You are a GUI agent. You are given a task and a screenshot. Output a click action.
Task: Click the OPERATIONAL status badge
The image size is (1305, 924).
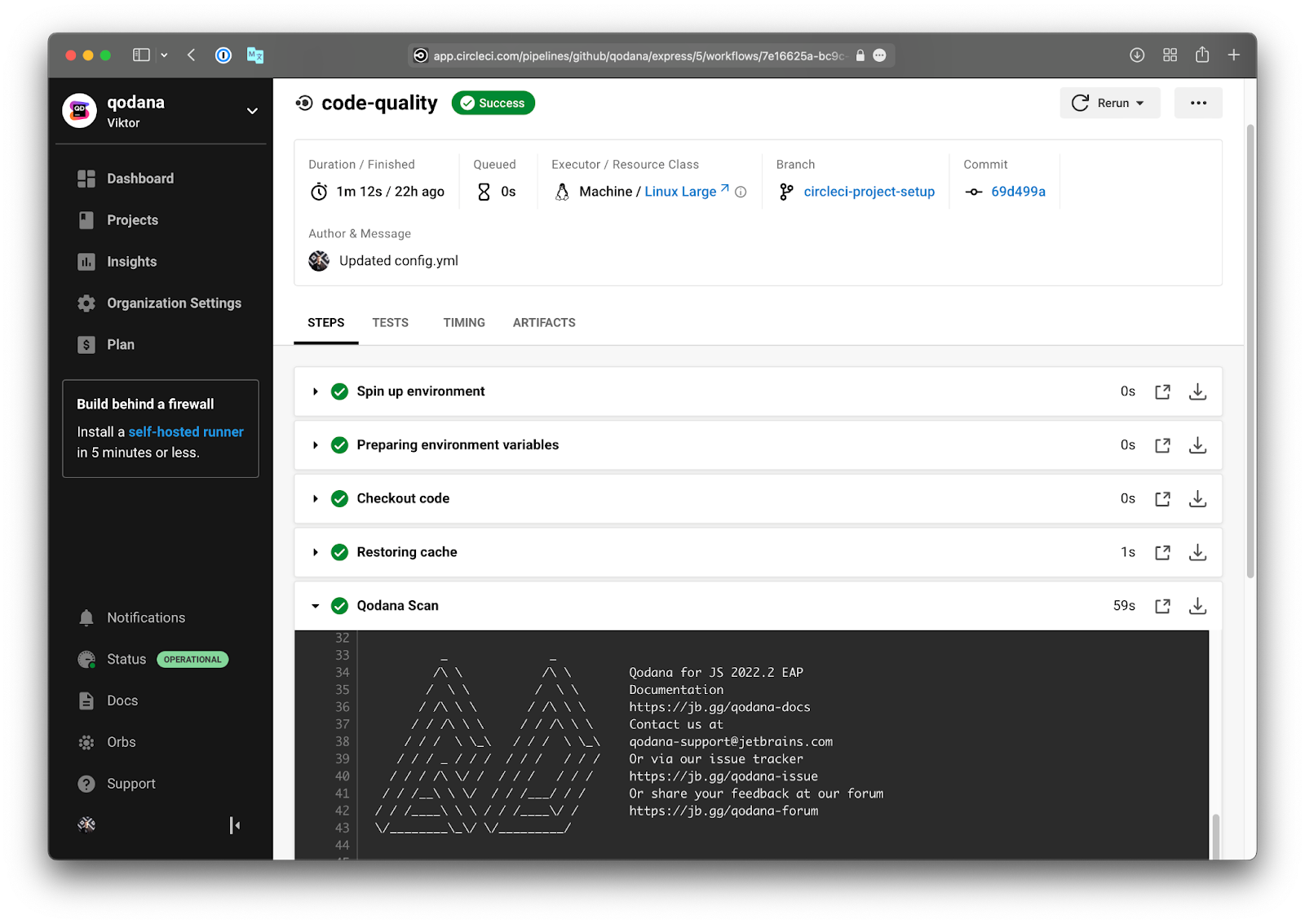coord(192,659)
